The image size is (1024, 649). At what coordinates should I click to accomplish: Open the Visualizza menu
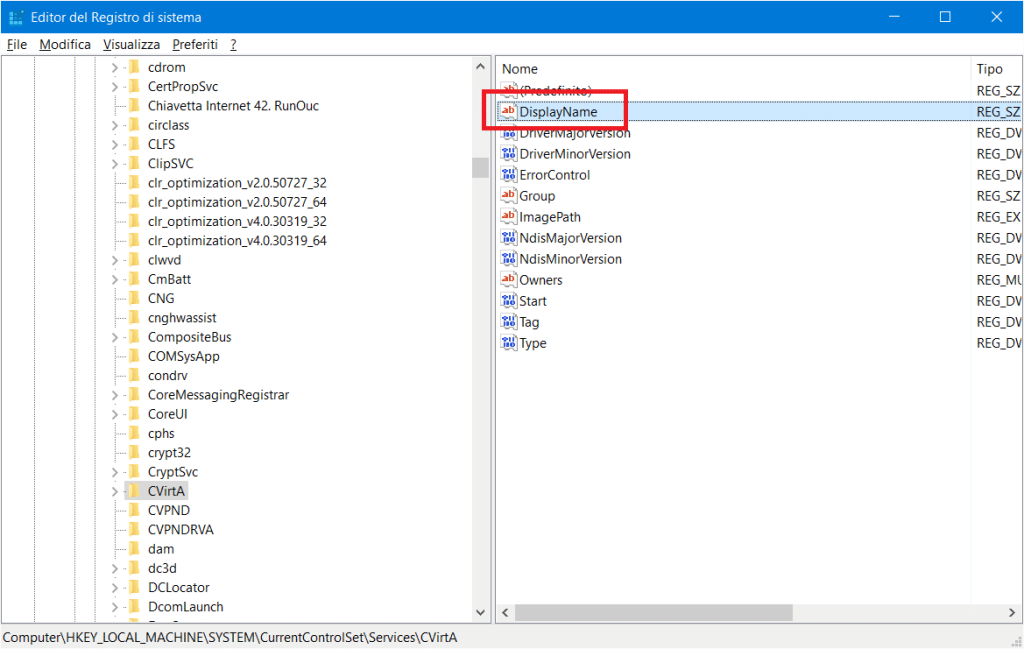(131, 44)
